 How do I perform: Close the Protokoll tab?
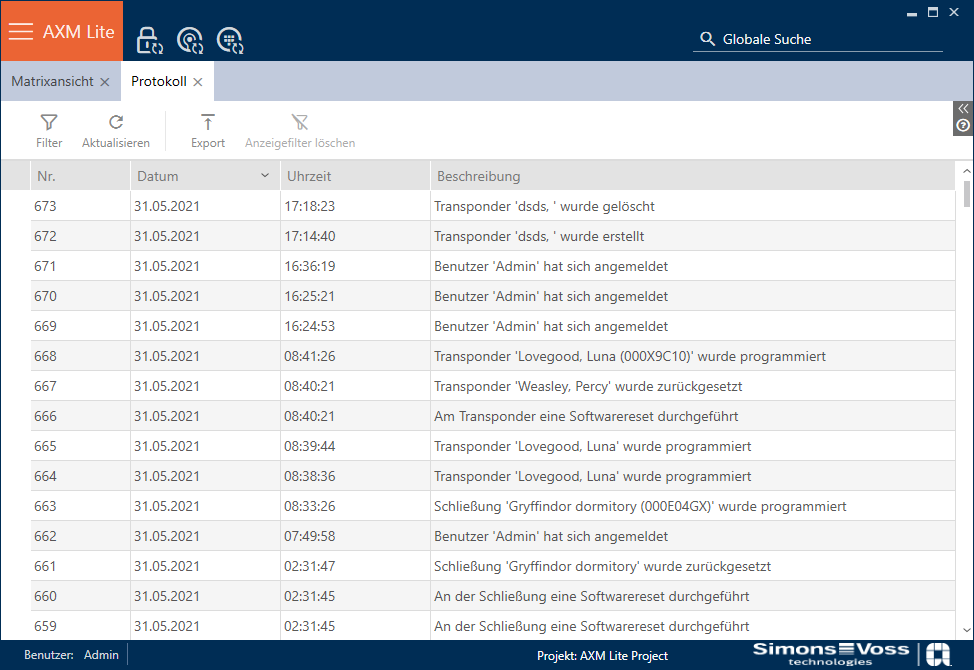198,82
